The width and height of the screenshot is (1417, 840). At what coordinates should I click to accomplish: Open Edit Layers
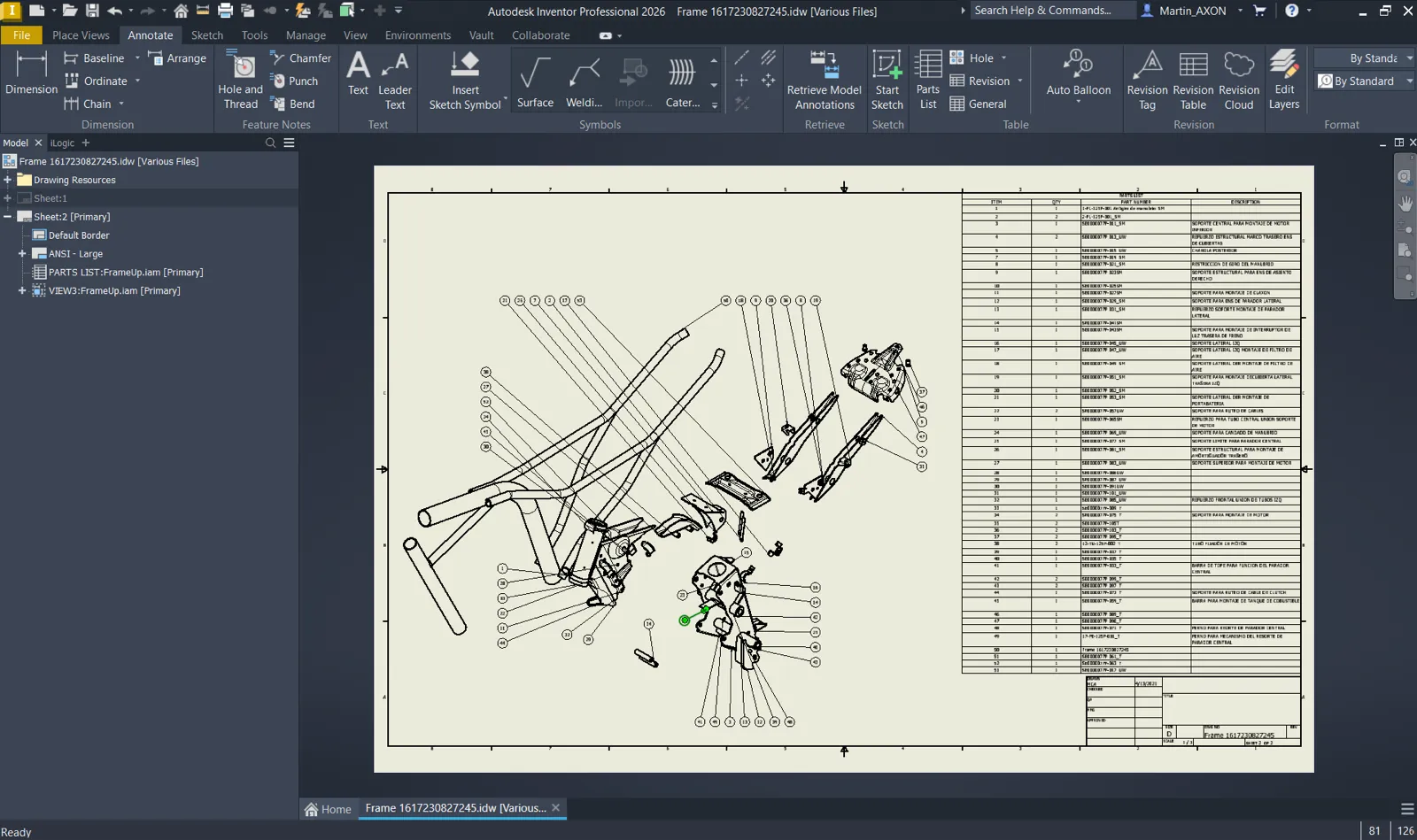click(1284, 81)
